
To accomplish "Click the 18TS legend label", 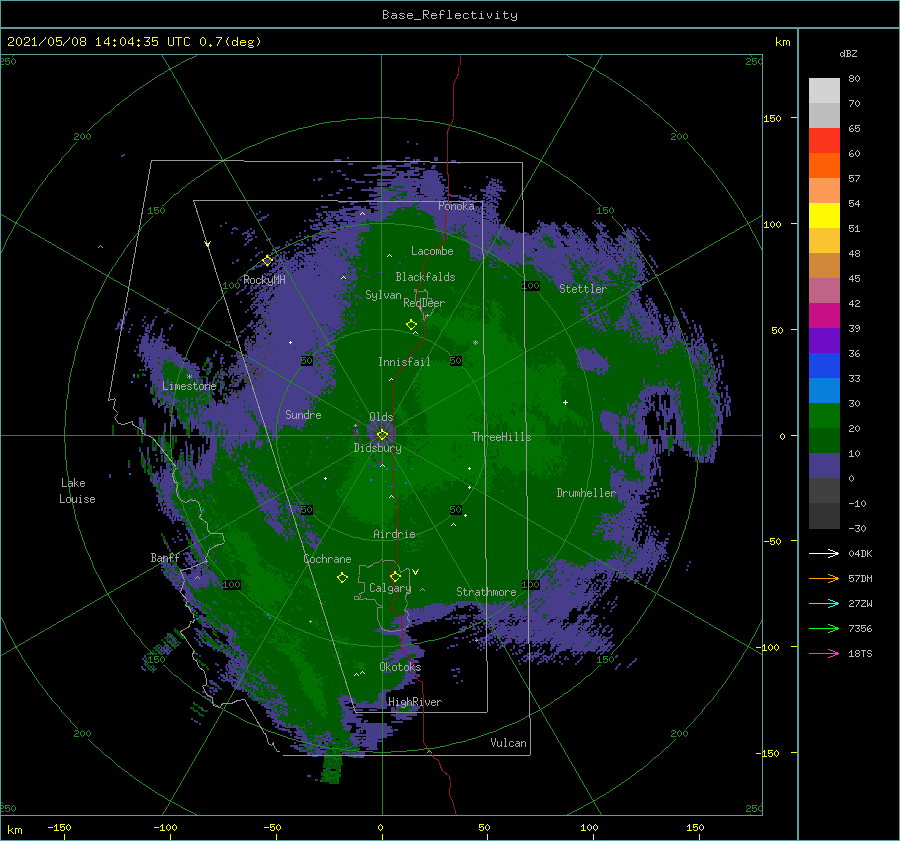I will (860, 653).
